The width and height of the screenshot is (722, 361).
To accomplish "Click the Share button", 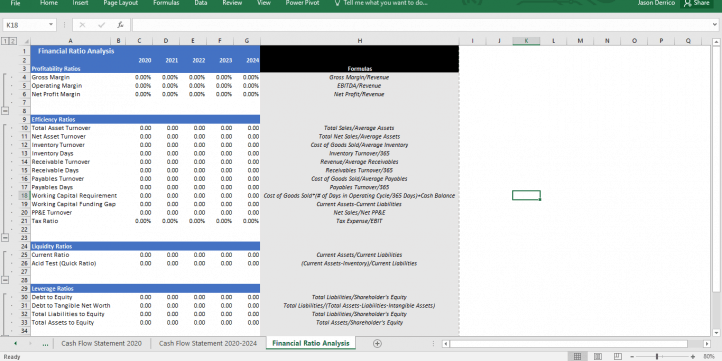I will (x=697, y=3).
